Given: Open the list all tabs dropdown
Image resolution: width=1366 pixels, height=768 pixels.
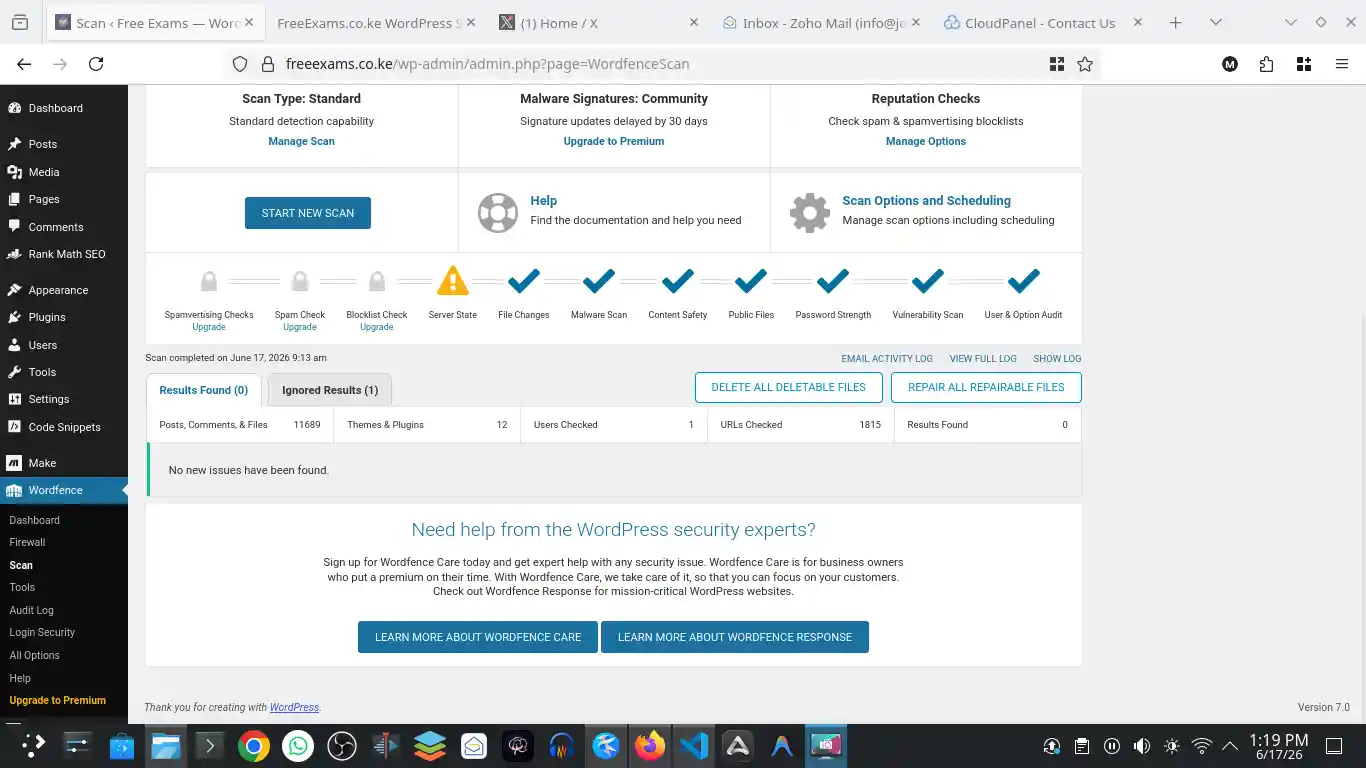Looking at the screenshot, I should click(1215, 22).
